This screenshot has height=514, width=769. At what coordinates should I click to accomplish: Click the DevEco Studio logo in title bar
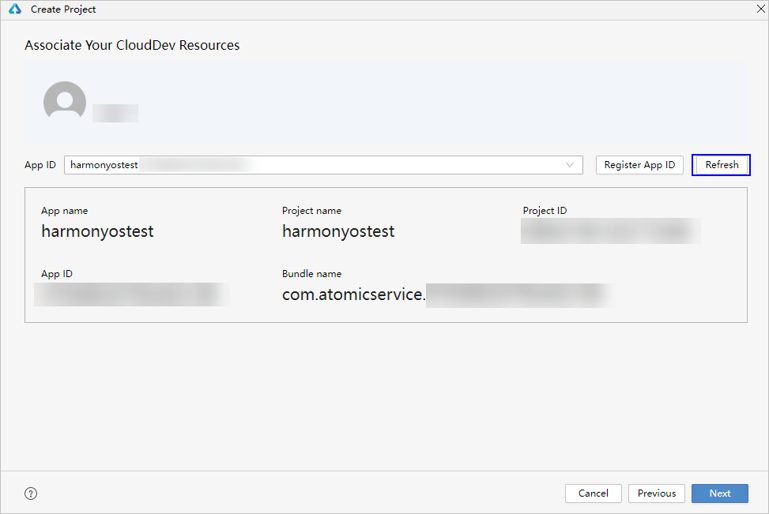(x=15, y=9)
